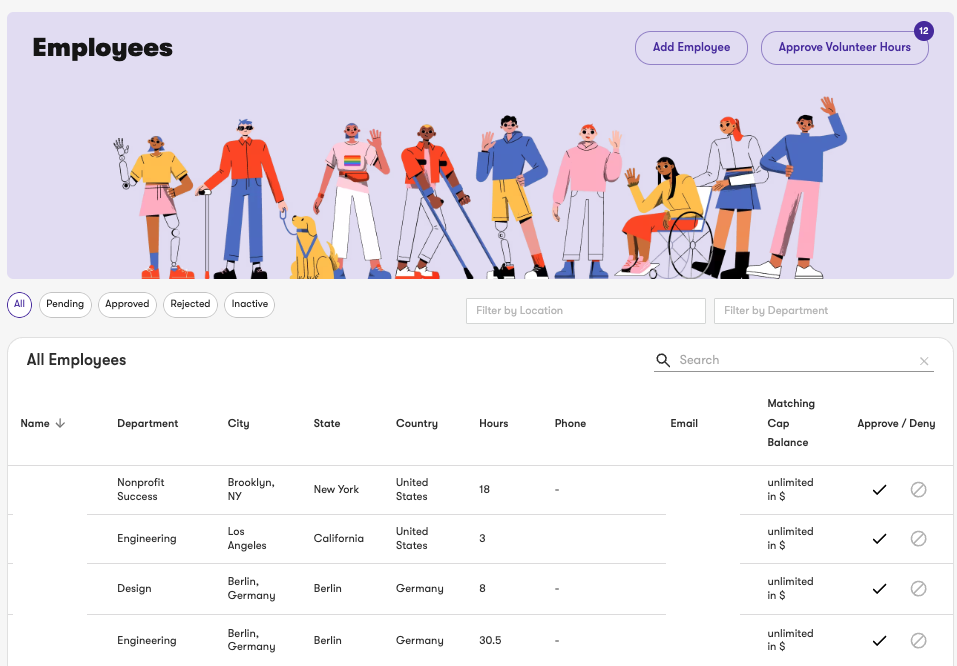Viewport: 957px width, 666px height.
Task: Click the Add Employee button
Action: tap(692, 48)
